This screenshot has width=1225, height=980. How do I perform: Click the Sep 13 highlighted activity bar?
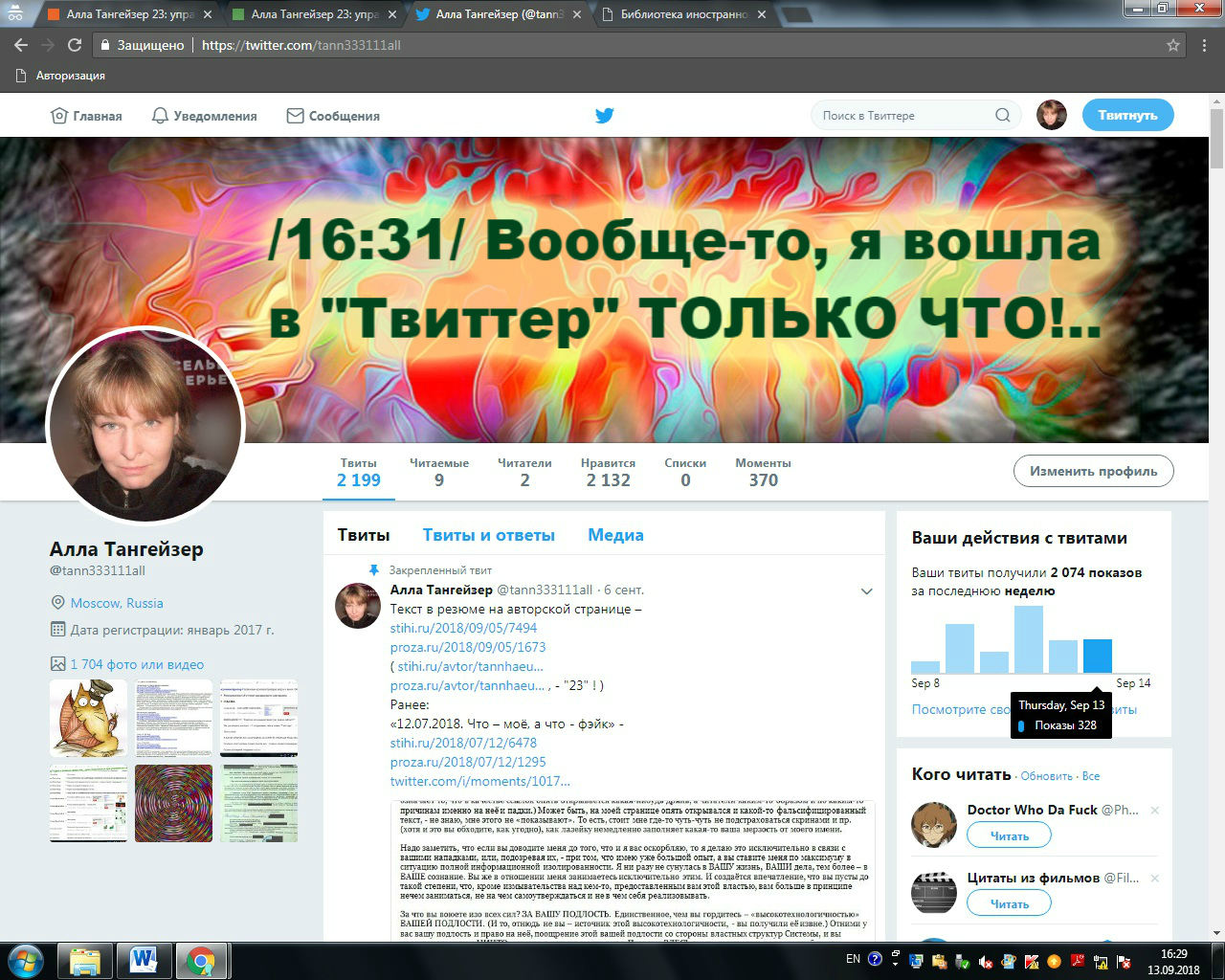[1097, 656]
